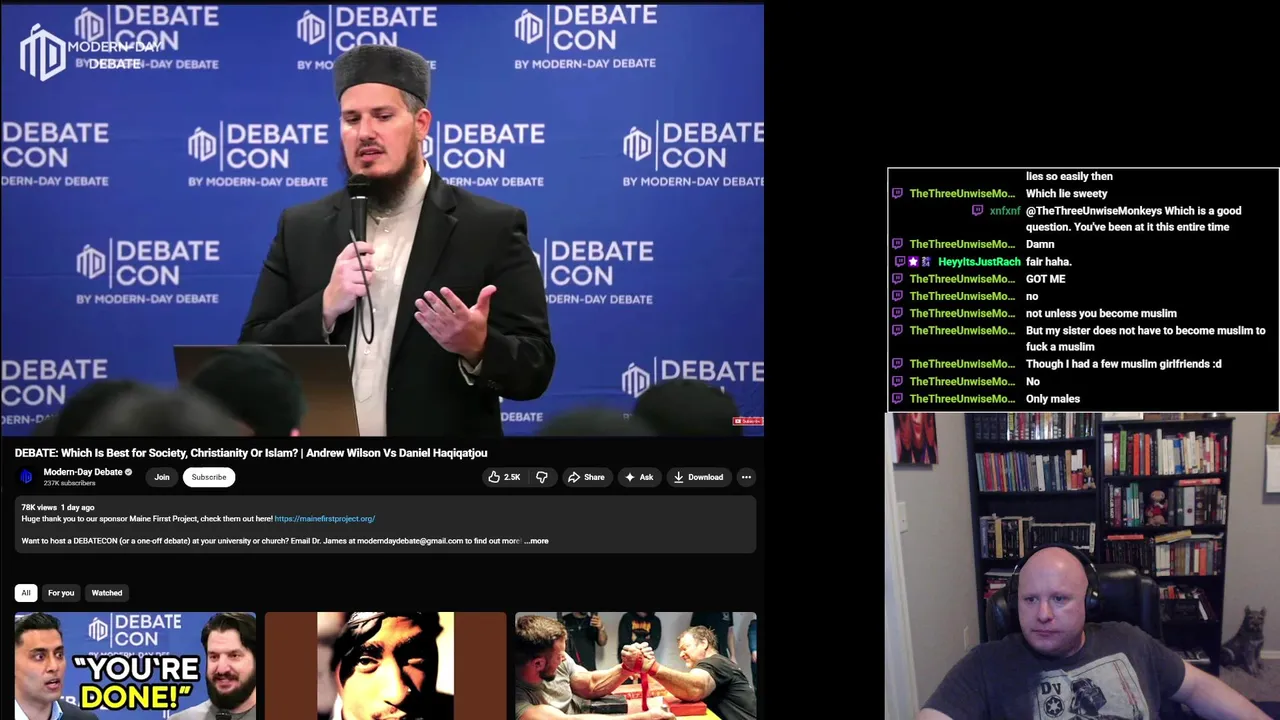Open the three-dot more actions menu
Screen dimensions: 1280x720
pos(746,477)
